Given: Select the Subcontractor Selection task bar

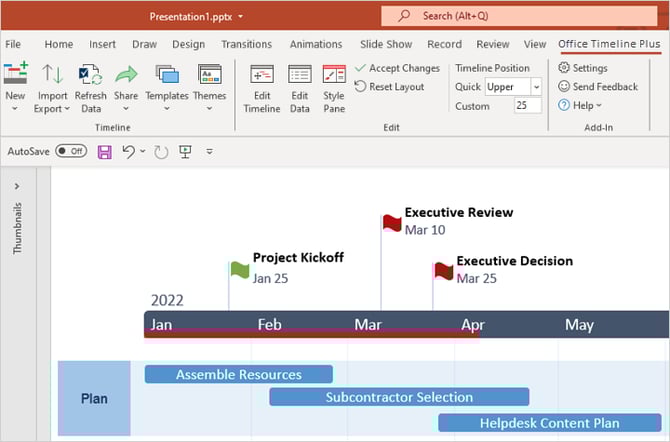Looking at the screenshot, I should (399, 397).
